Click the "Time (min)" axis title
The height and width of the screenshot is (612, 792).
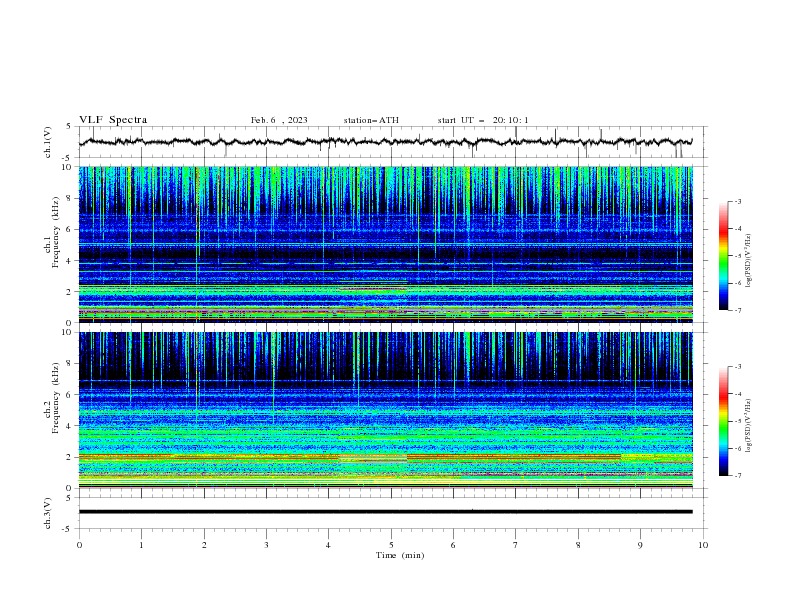click(400, 555)
